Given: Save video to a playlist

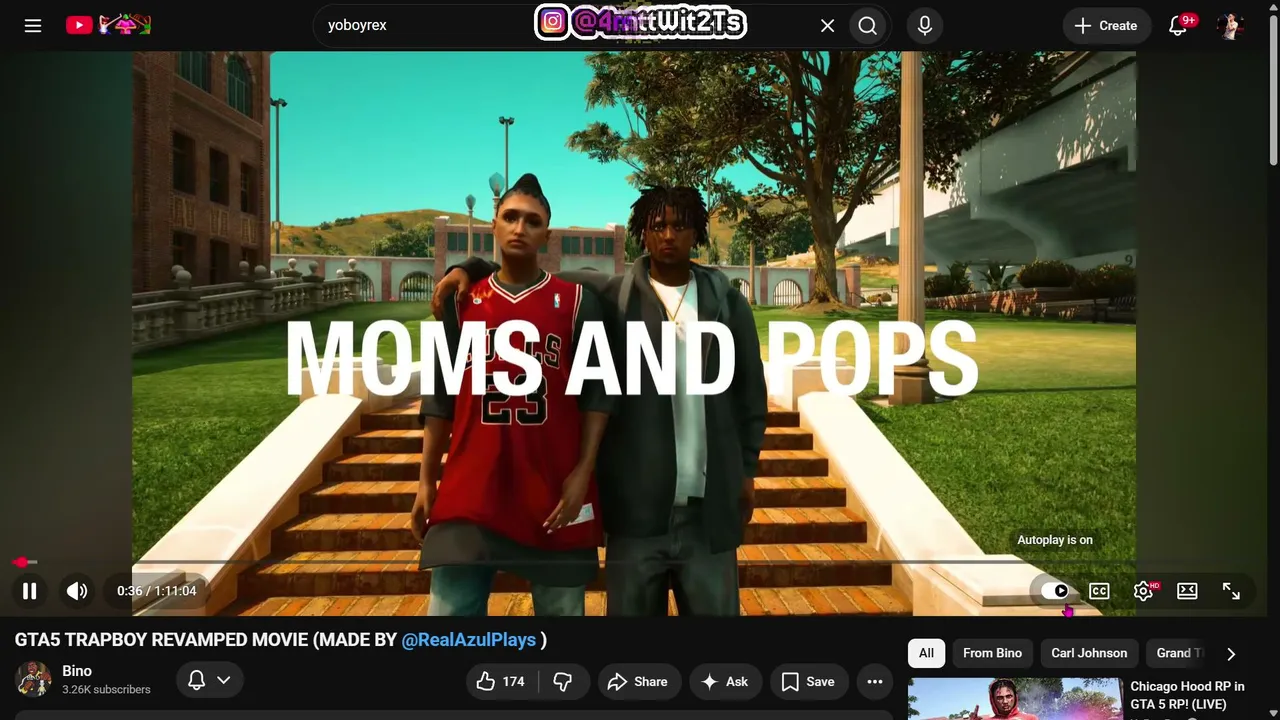Looking at the screenshot, I should tap(808, 681).
